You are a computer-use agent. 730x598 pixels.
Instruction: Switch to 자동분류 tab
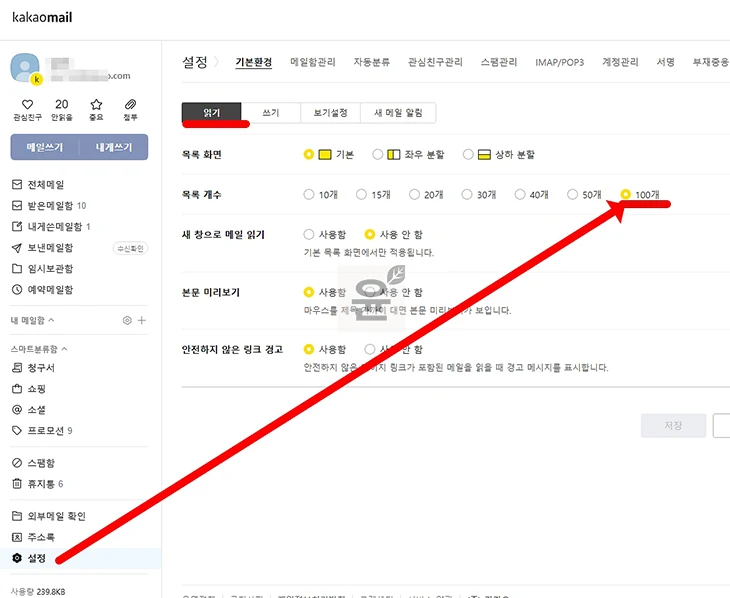[x=372, y=62]
